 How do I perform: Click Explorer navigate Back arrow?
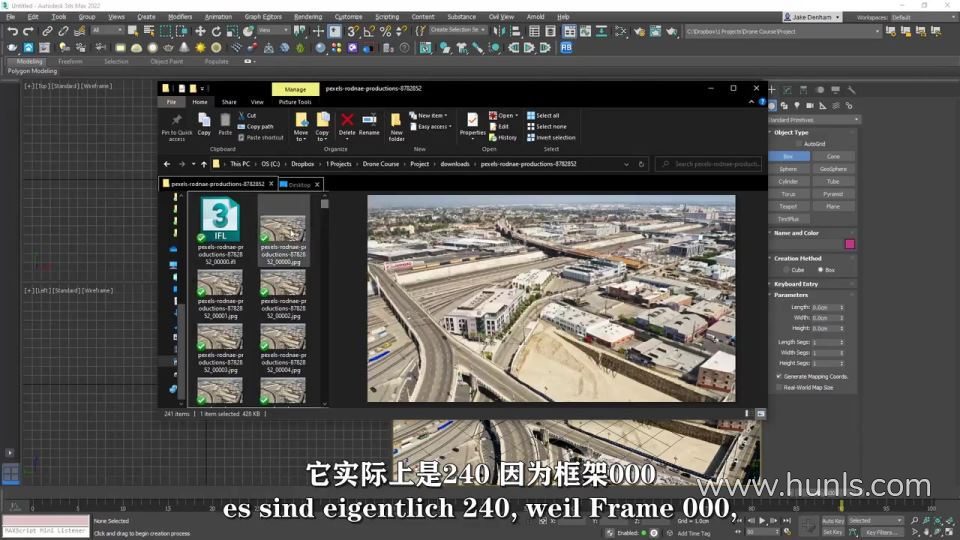click(x=167, y=164)
